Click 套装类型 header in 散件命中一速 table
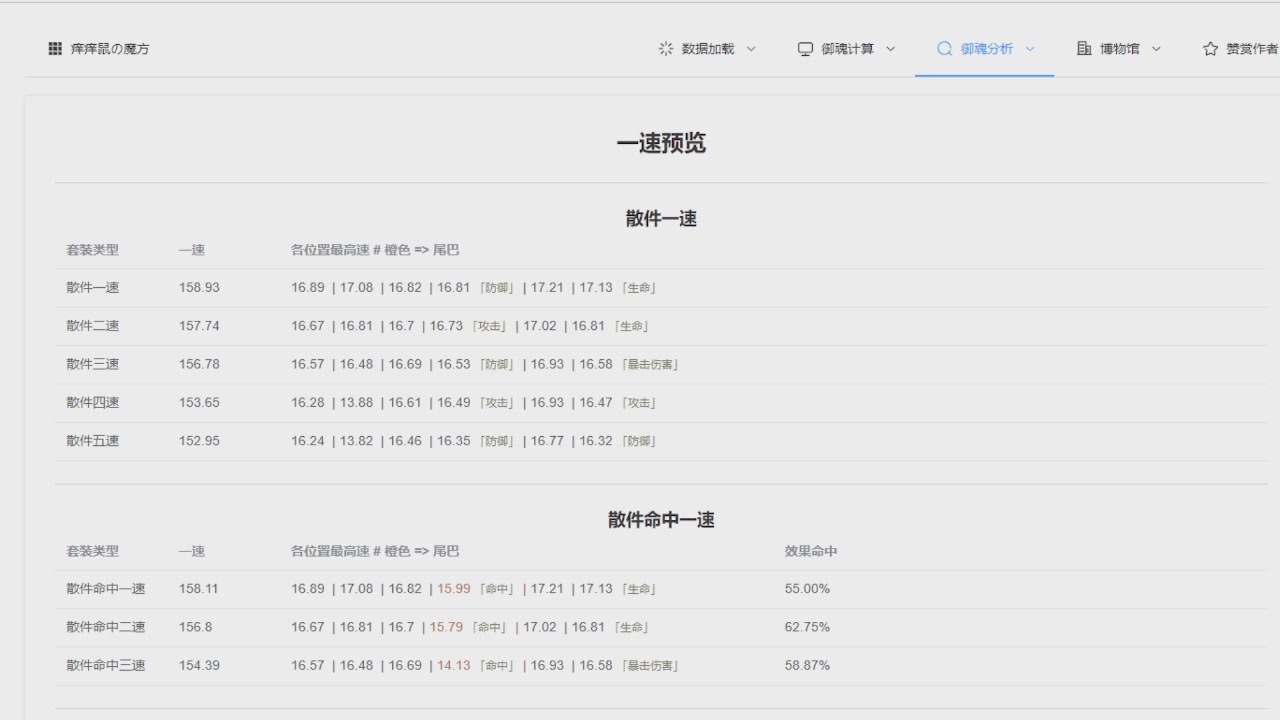This screenshot has width=1280, height=720. (x=93, y=551)
